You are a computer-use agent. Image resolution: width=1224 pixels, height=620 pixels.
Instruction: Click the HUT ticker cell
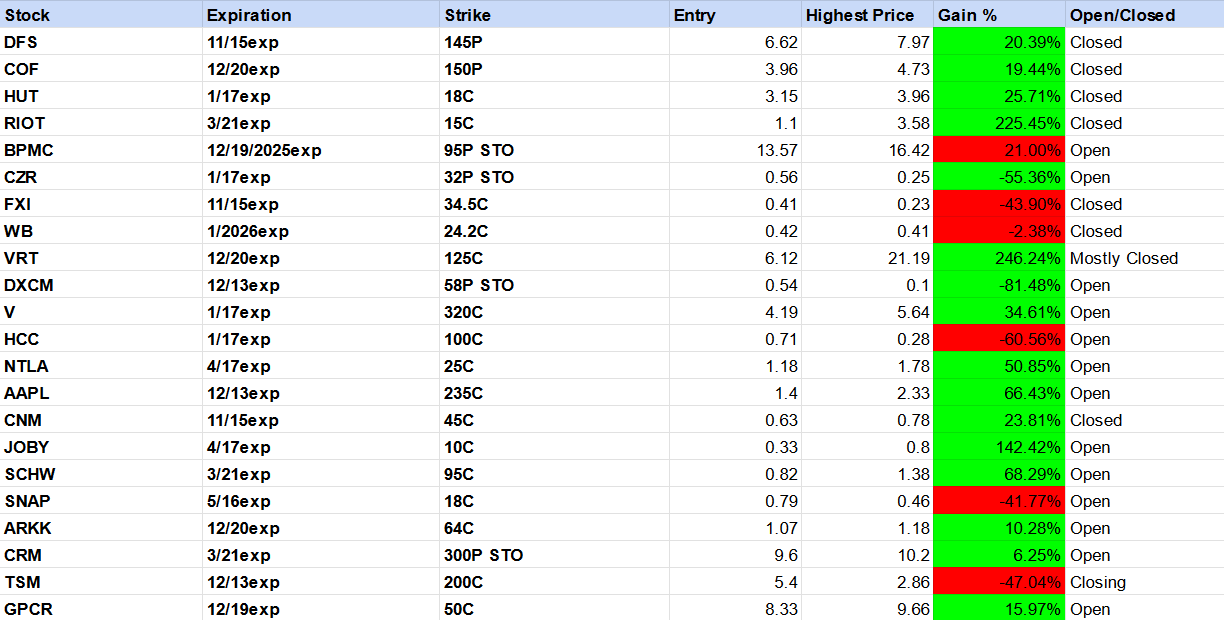(x=101, y=96)
